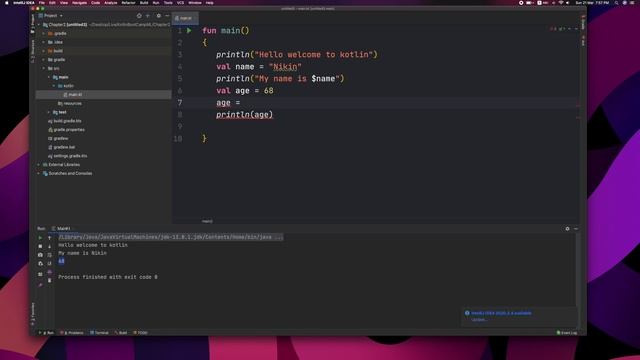Open the View menu
The image size is (640, 360).
[x=64, y=3]
